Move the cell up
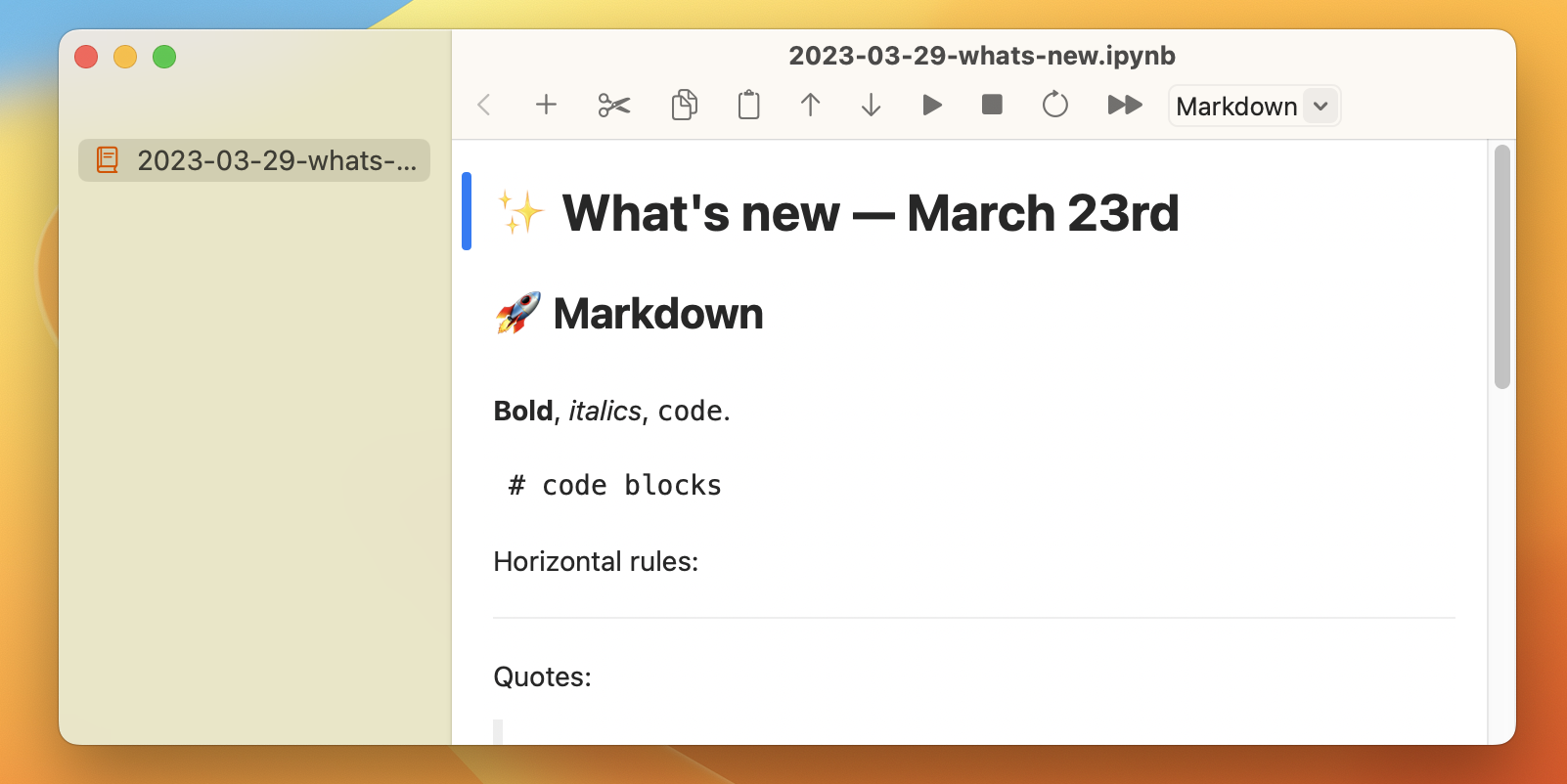This screenshot has height=784, width=1567. (810, 105)
